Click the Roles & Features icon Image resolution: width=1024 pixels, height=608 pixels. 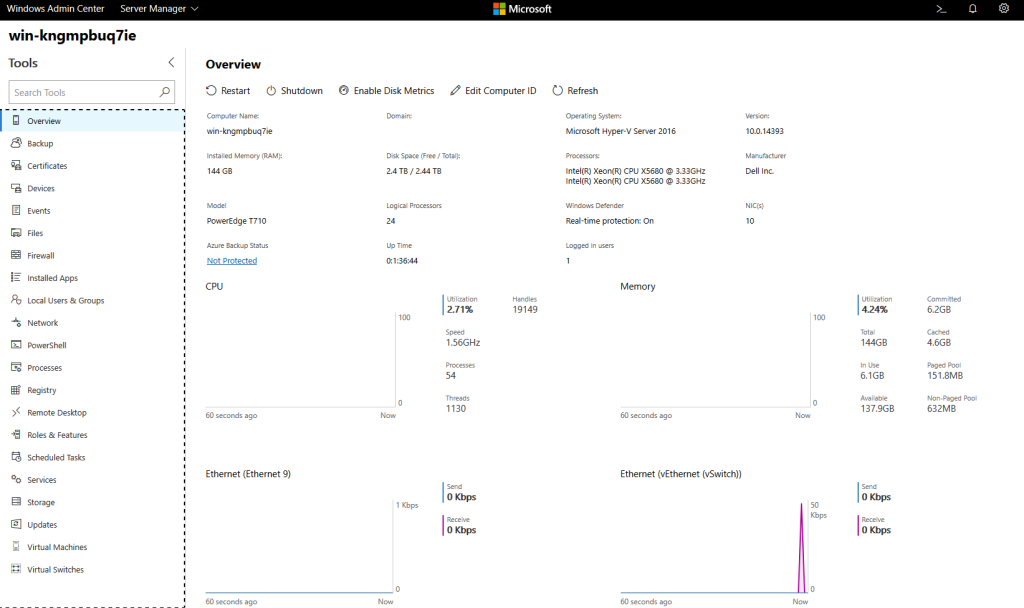pos(16,434)
